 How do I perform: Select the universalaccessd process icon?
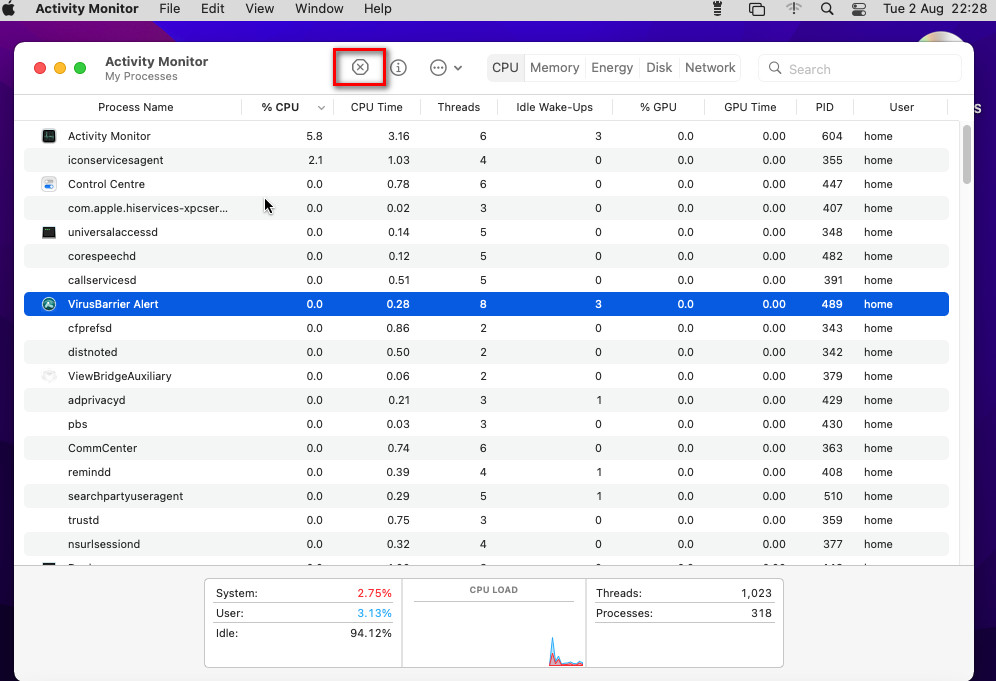(49, 232)
